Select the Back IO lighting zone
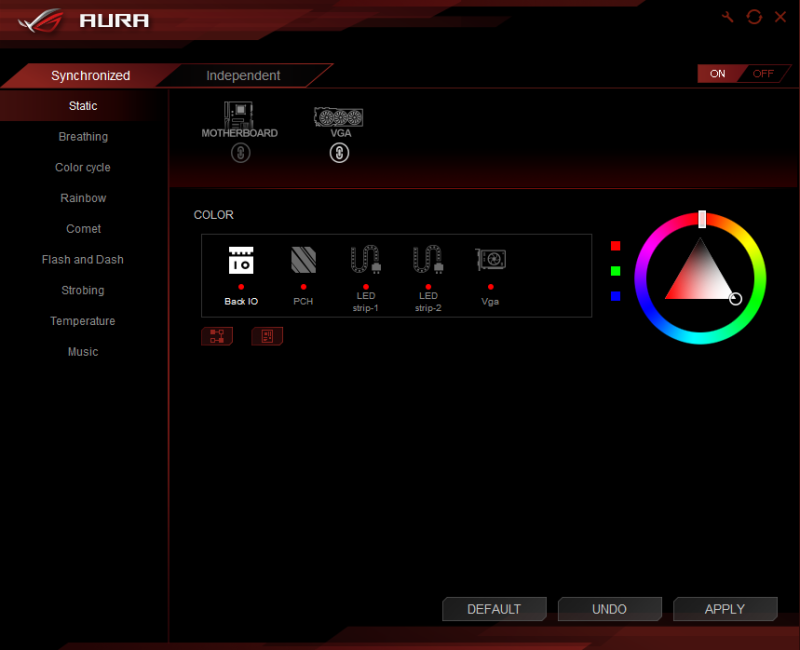800x650 pixels. (241, 276)
